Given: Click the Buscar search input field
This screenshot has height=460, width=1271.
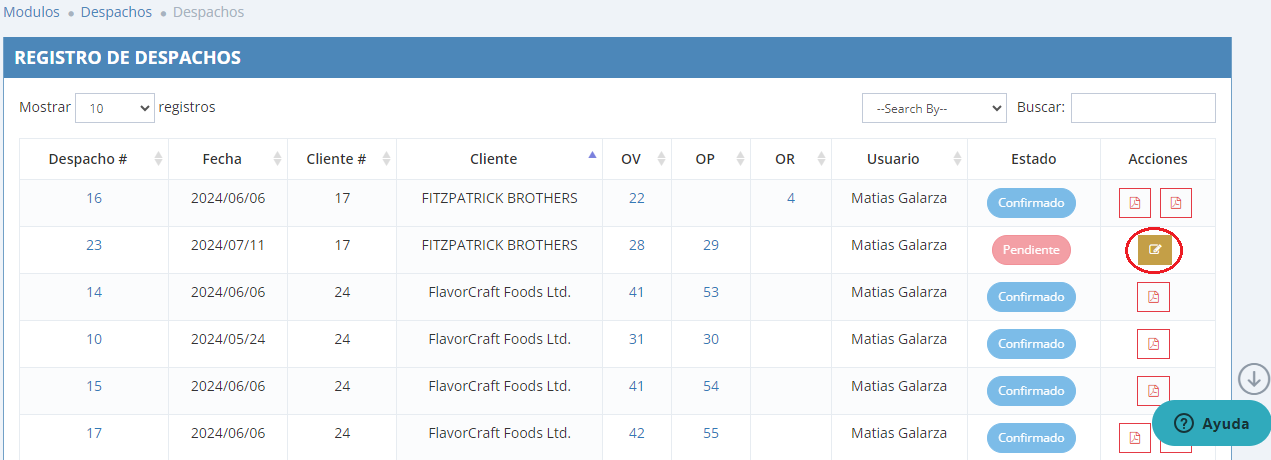Looking at the screenshot, I should [x=1142, y=108].
